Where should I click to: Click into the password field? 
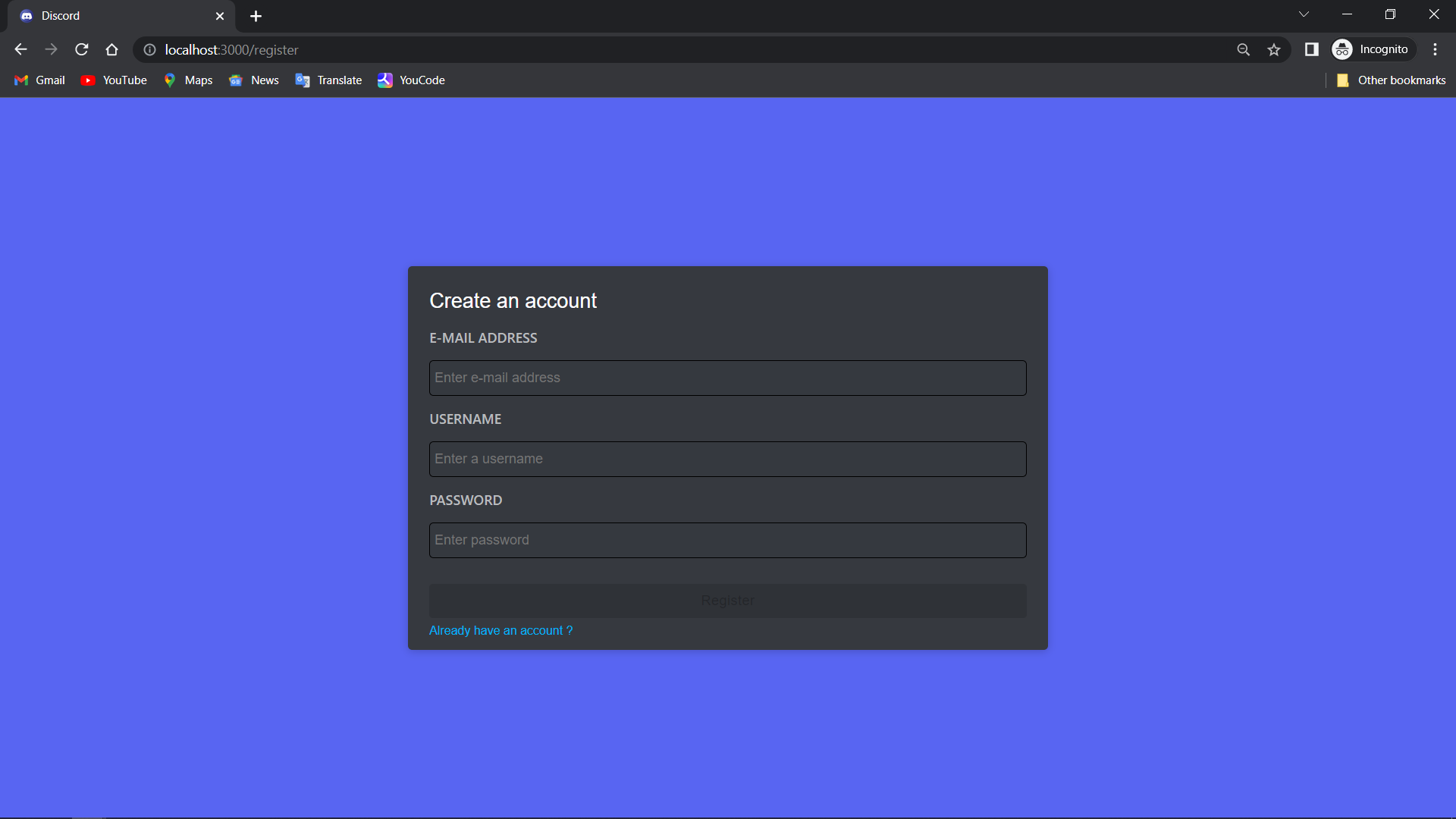click(x=727, y=540)
